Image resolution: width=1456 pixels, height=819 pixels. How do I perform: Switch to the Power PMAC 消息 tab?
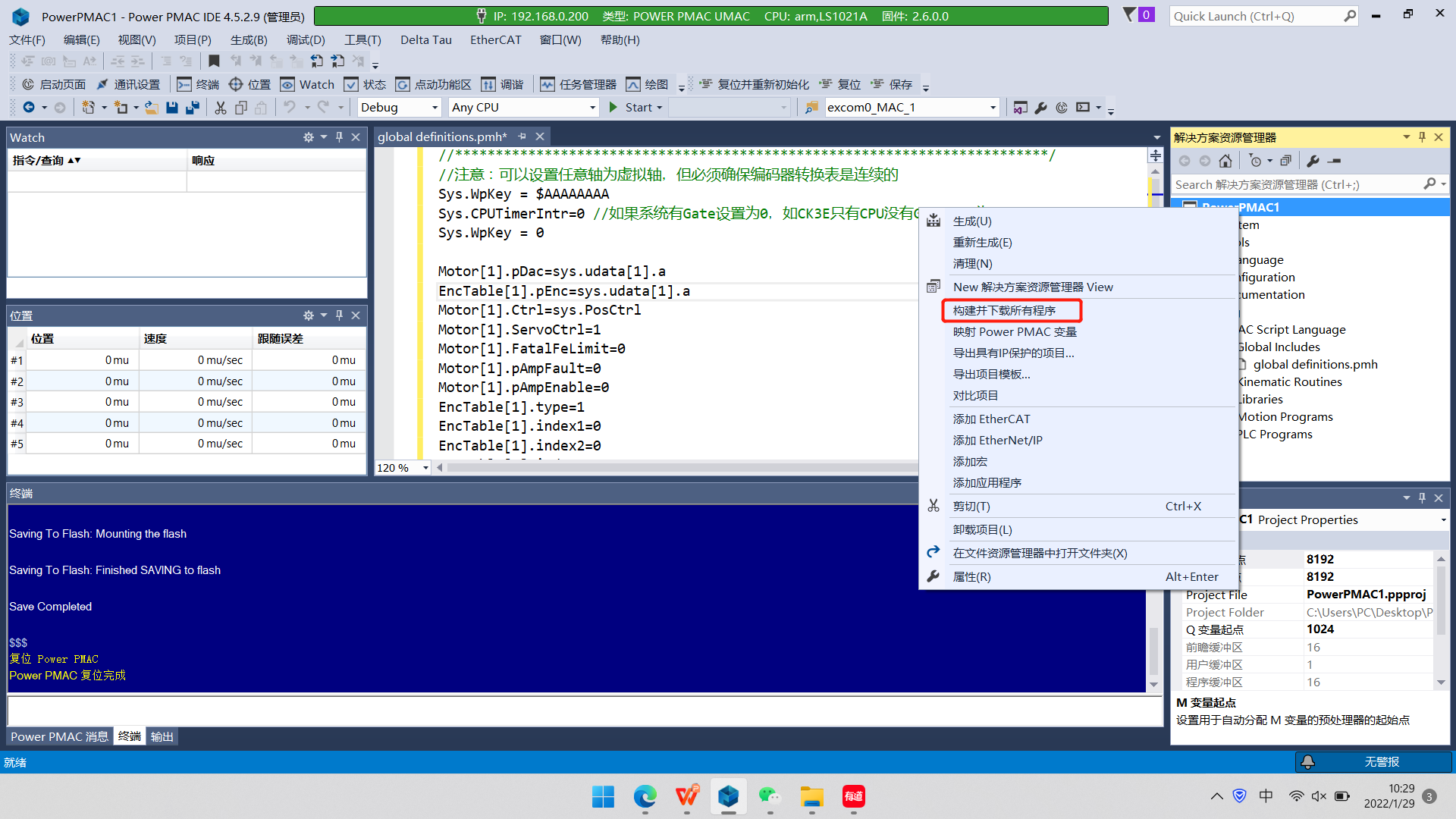[x=59, y=737]
